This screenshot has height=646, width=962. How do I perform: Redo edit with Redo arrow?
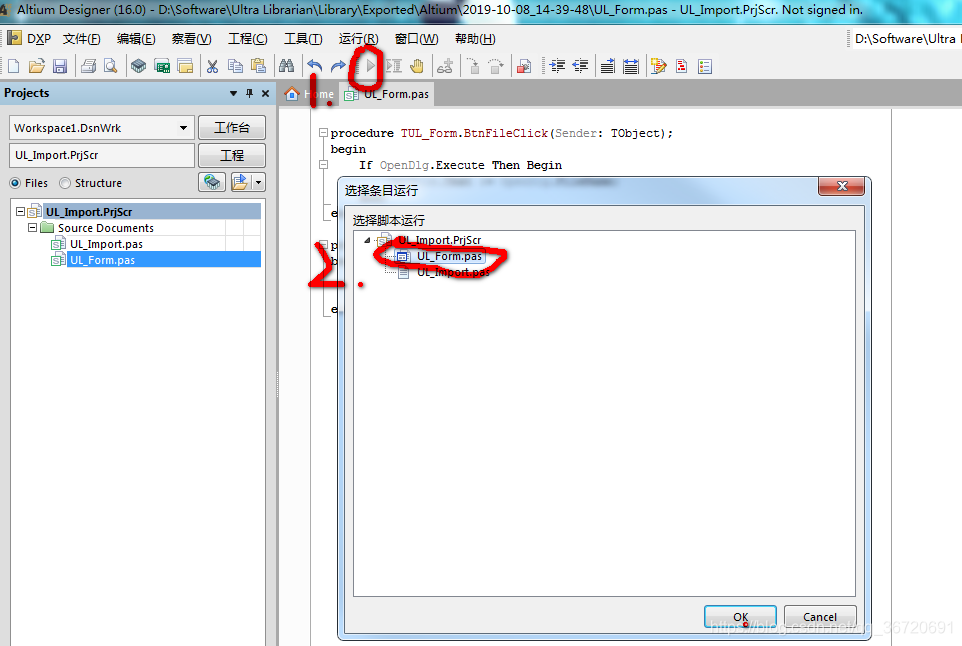click(x=338, y=66)
